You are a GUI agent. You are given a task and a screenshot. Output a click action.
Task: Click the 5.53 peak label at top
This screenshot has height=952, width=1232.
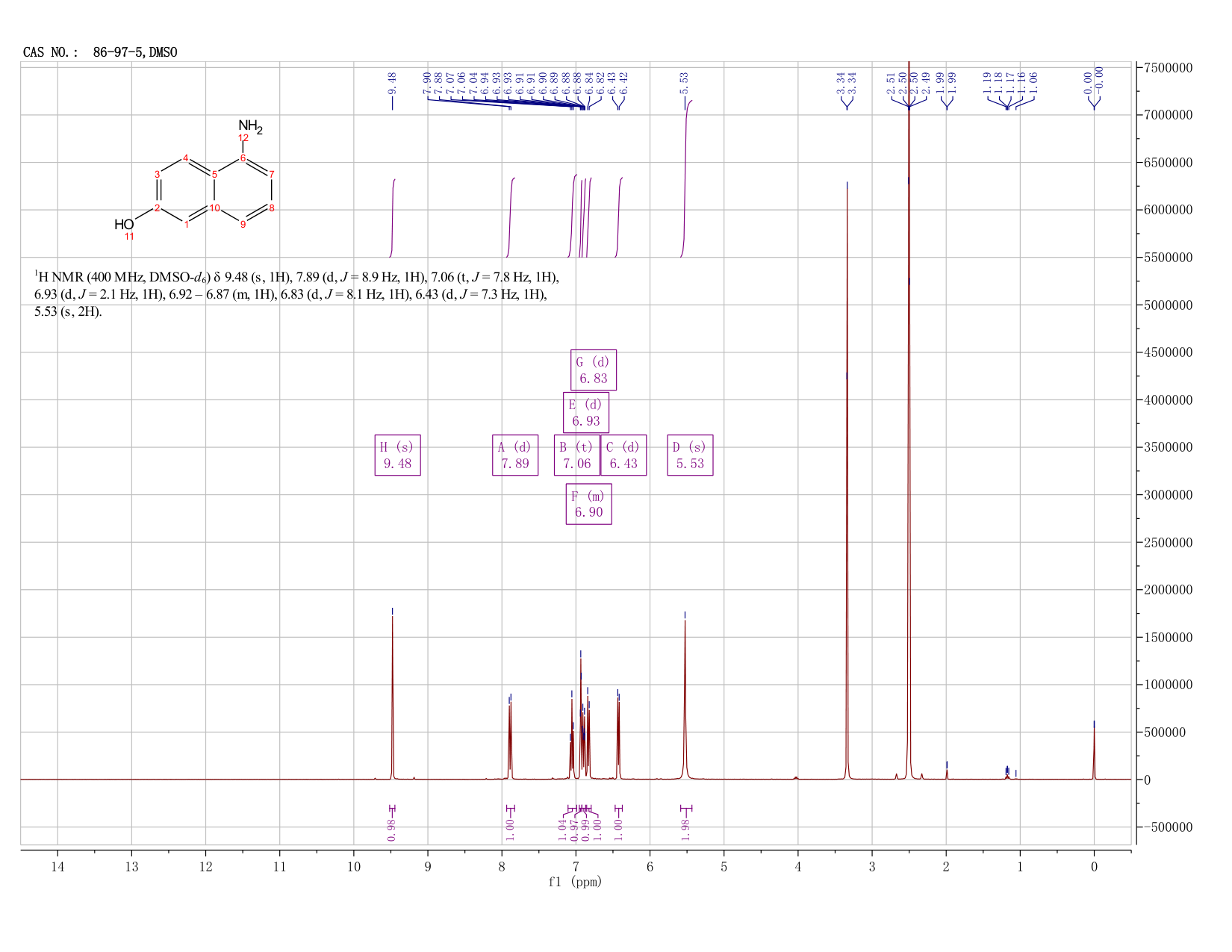(684, 83)
